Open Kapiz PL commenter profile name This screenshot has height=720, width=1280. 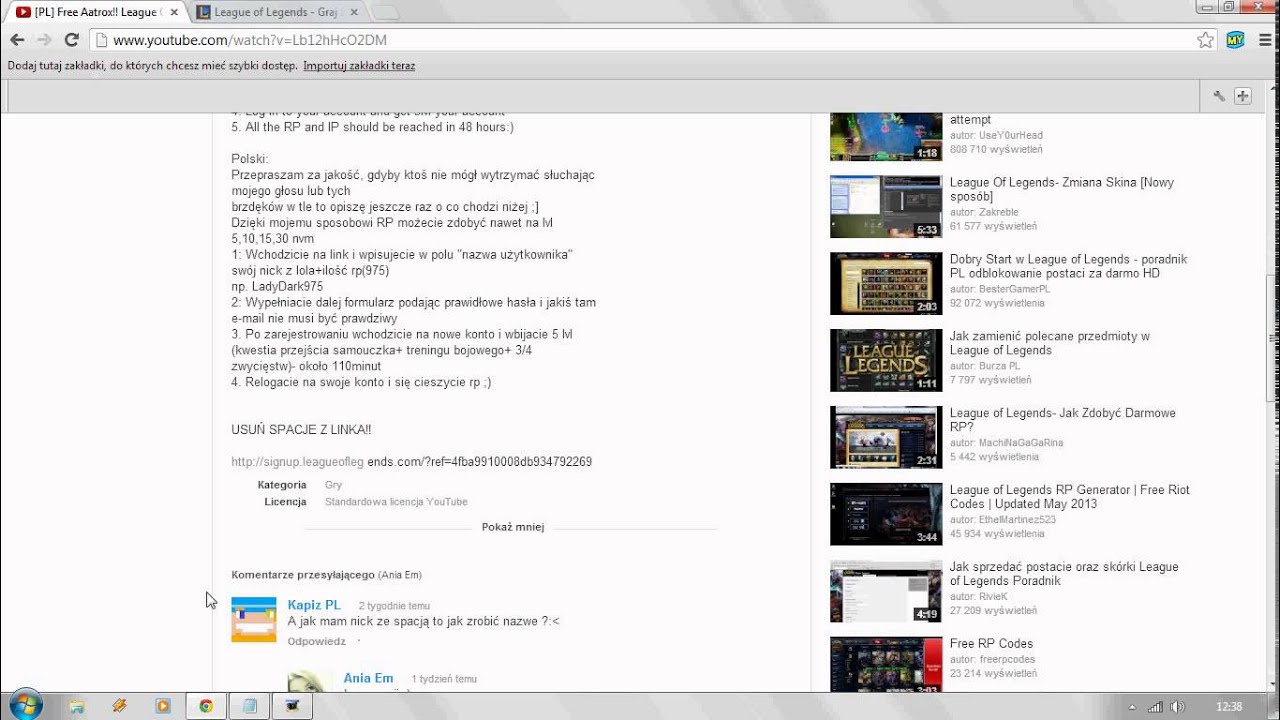(314, 605)
